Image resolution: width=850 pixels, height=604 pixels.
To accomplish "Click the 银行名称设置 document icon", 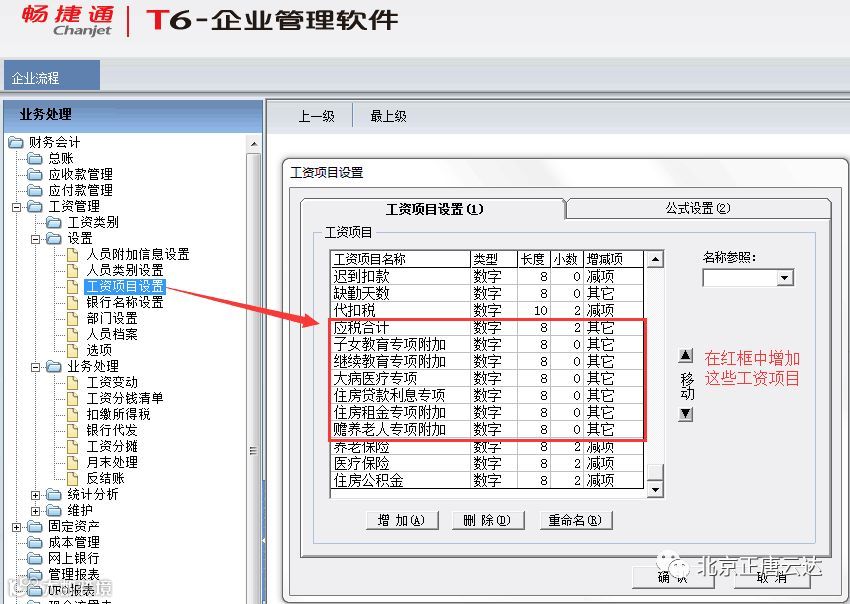I will pyautogui.click(x=73, y=303).
